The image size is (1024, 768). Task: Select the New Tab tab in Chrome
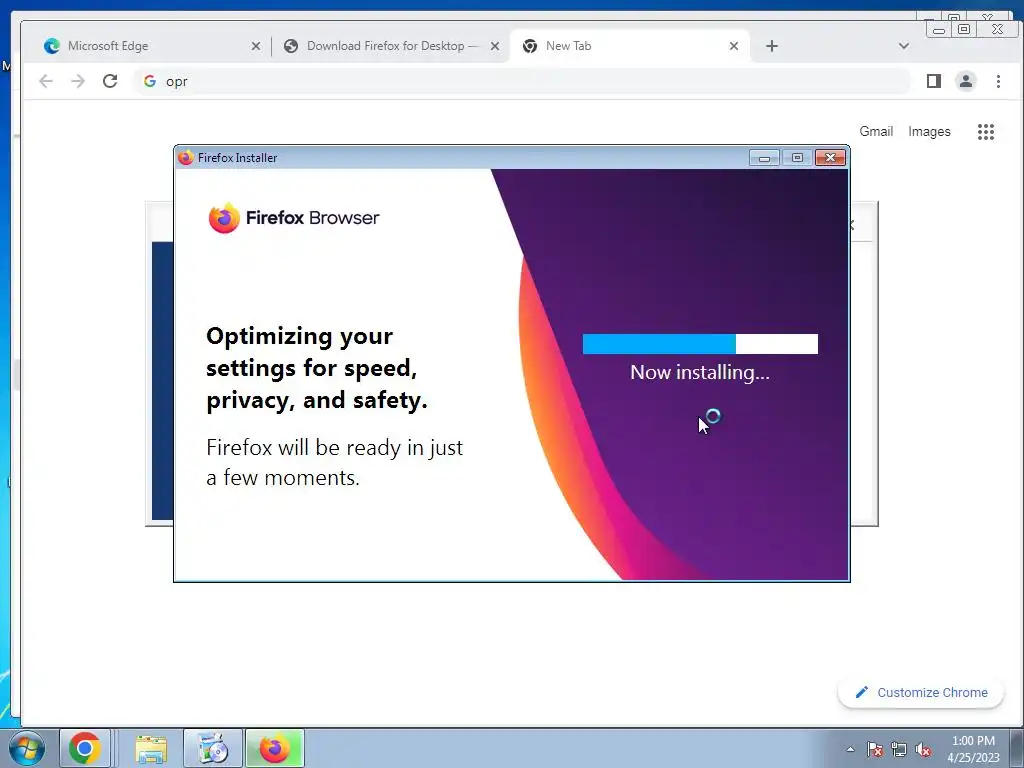[x=630, y=46]
